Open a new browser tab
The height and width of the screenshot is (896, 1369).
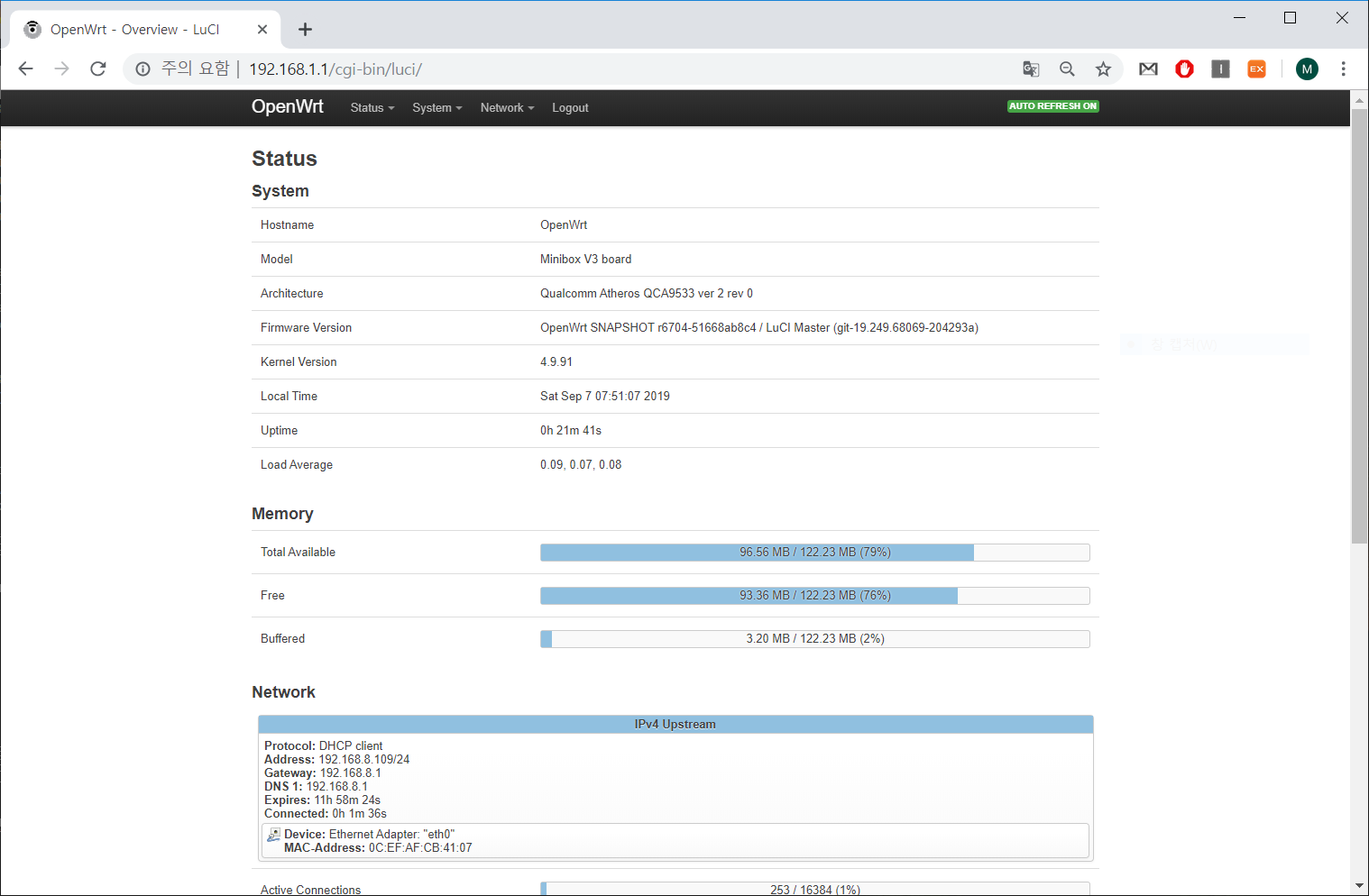pyautogui.click(x=306, y=30)
